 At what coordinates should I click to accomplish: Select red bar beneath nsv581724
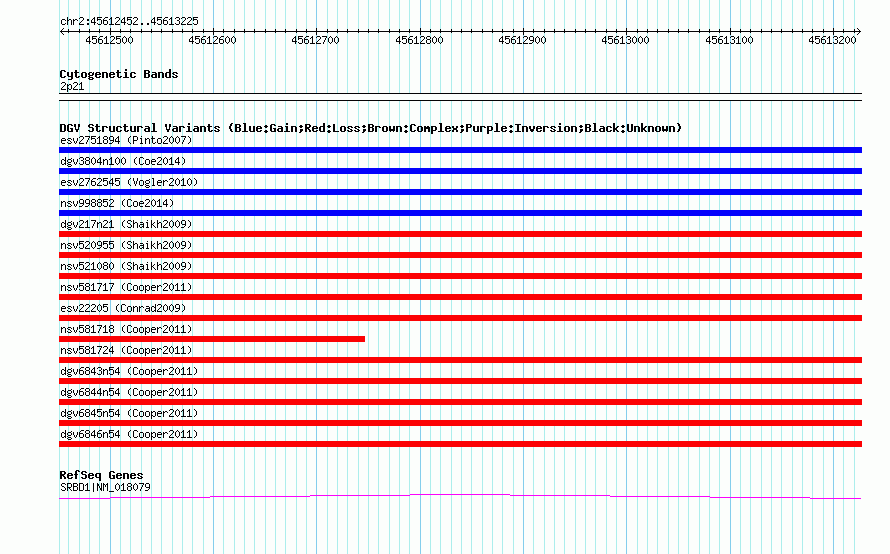click(460, 360)
